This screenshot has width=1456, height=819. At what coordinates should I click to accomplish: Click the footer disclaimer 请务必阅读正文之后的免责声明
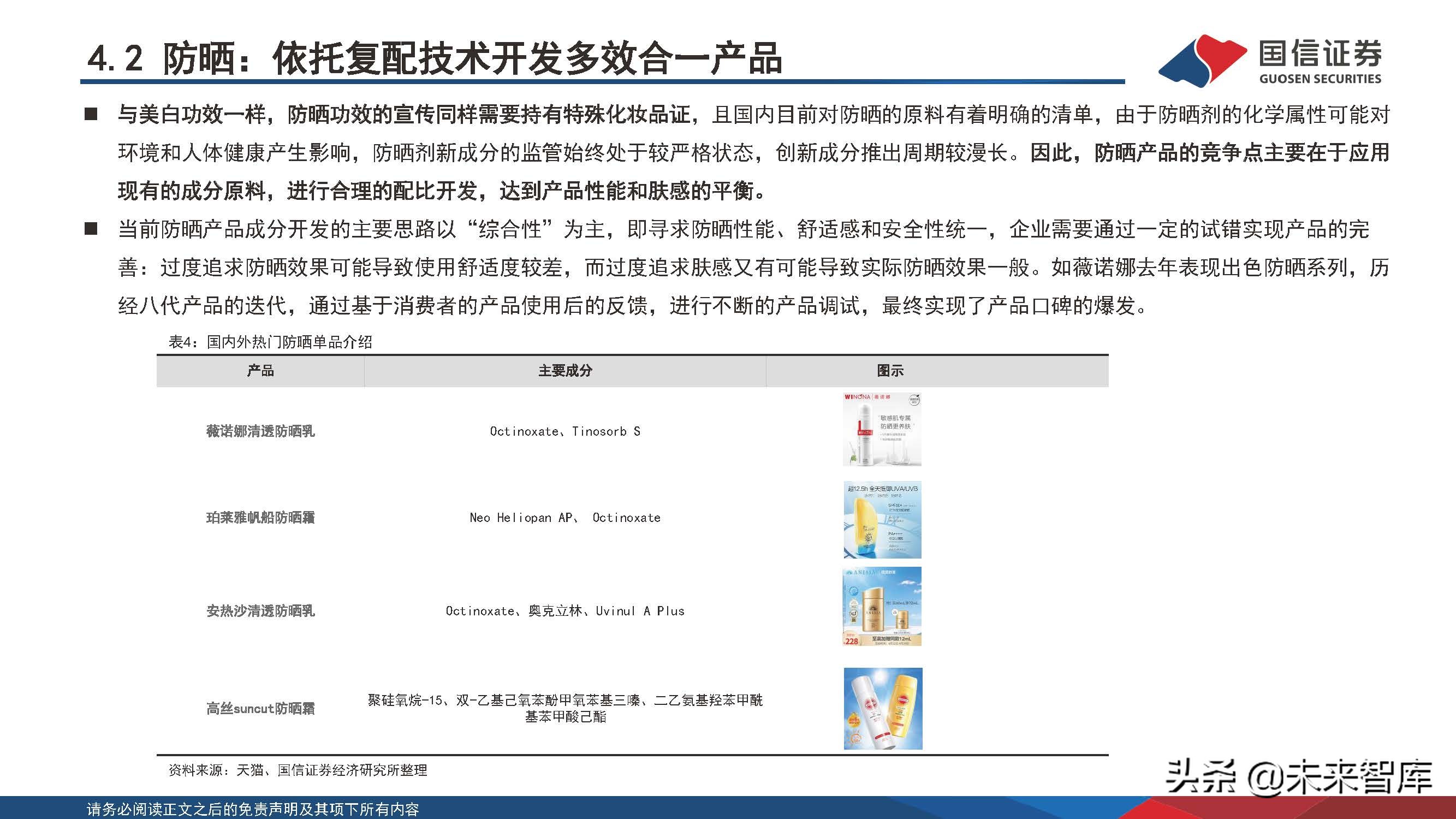tap(253, 809)
